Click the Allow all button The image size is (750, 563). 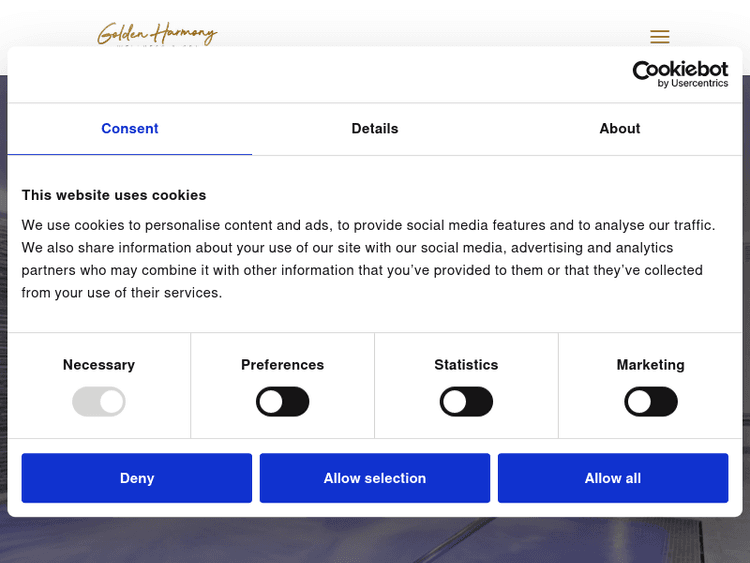tap(613, 478)
